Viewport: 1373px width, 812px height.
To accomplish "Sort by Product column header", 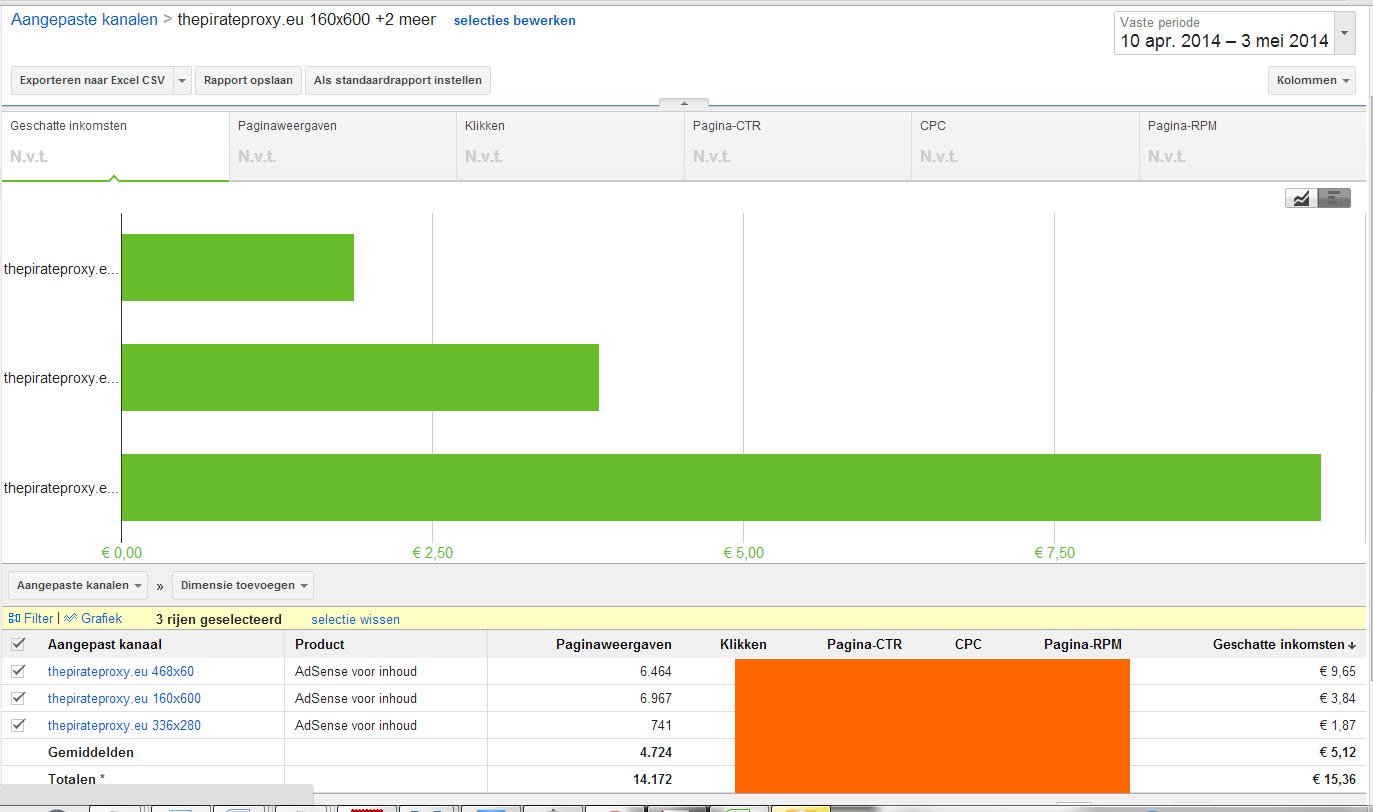I will 320,644.
